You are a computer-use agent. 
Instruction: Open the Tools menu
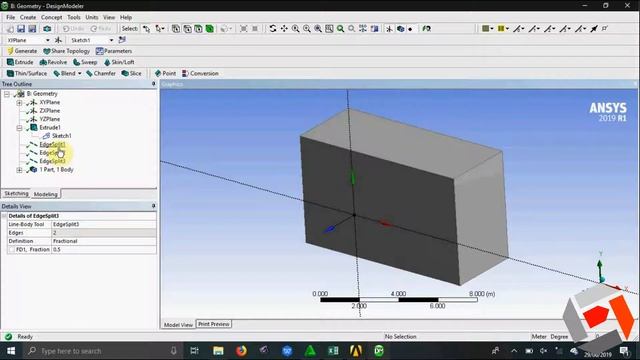[x=74, y=18]
